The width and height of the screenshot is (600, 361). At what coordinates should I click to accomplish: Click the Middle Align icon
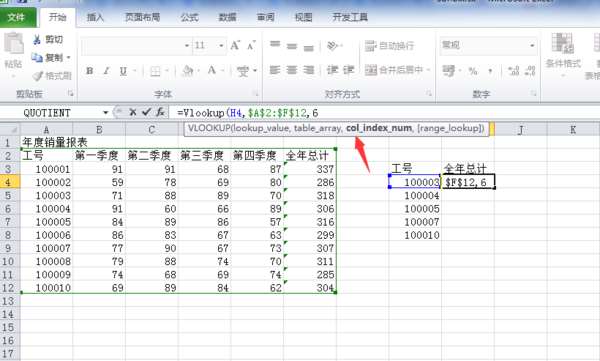coord(292,46)
